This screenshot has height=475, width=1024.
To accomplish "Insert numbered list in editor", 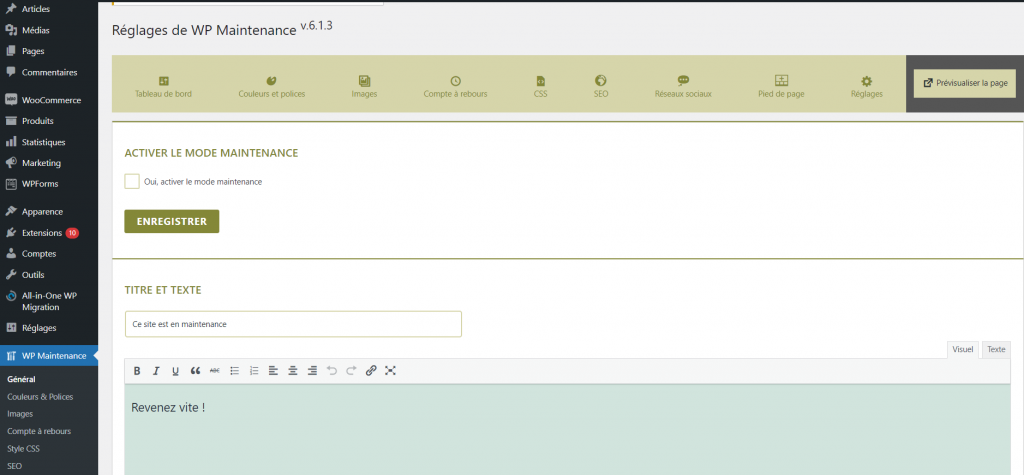I will click(x=254, y=370).
